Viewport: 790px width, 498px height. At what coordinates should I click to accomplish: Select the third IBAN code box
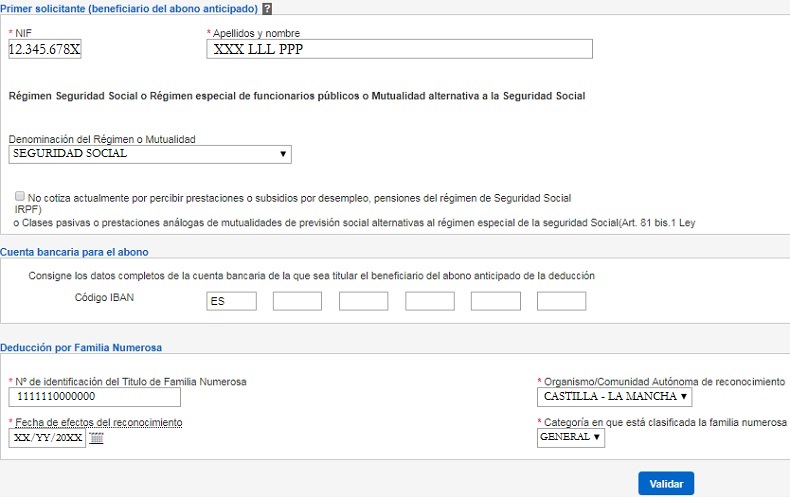tap(363, 301)
